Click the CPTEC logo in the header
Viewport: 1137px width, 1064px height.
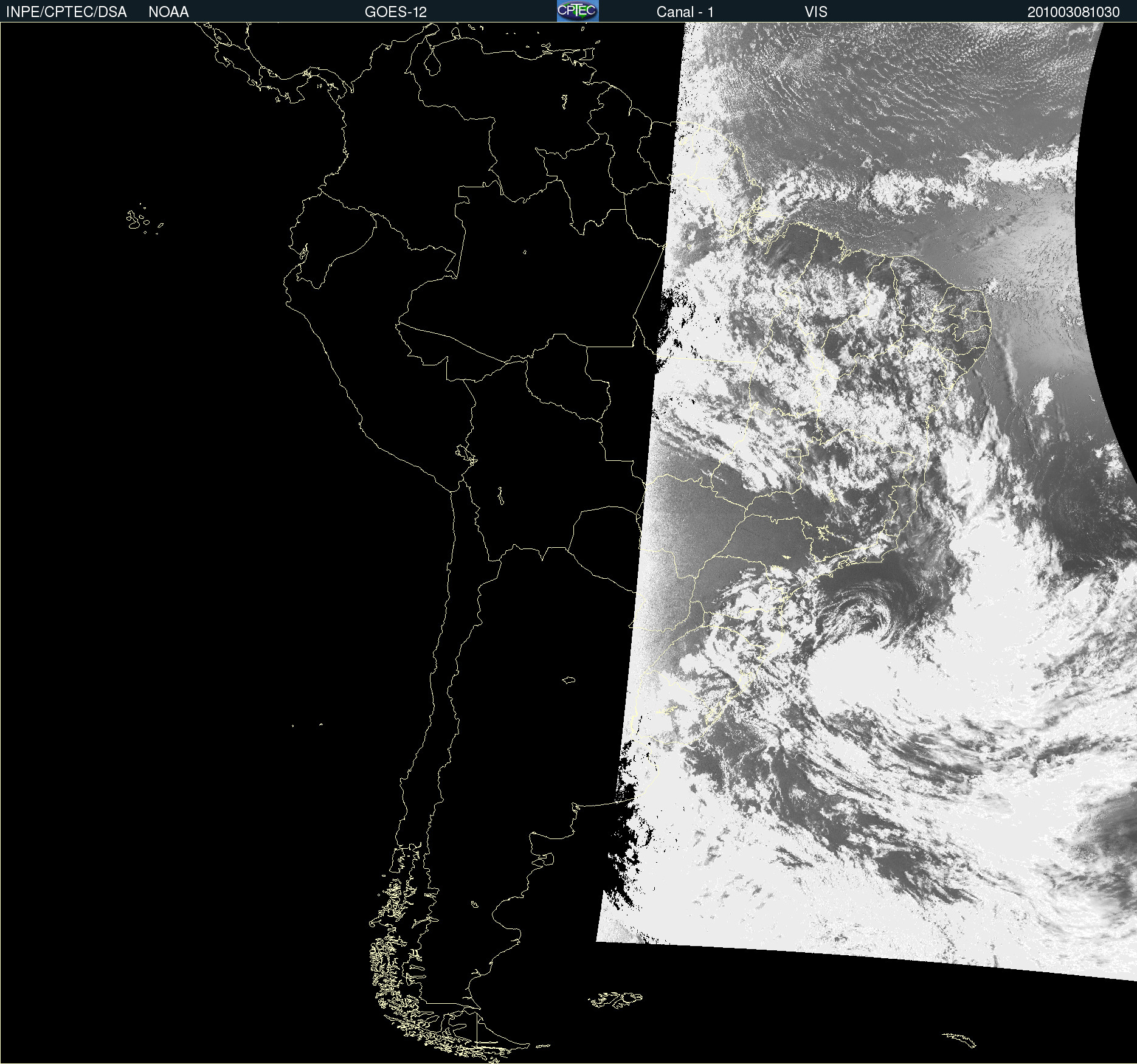point(578,11)
